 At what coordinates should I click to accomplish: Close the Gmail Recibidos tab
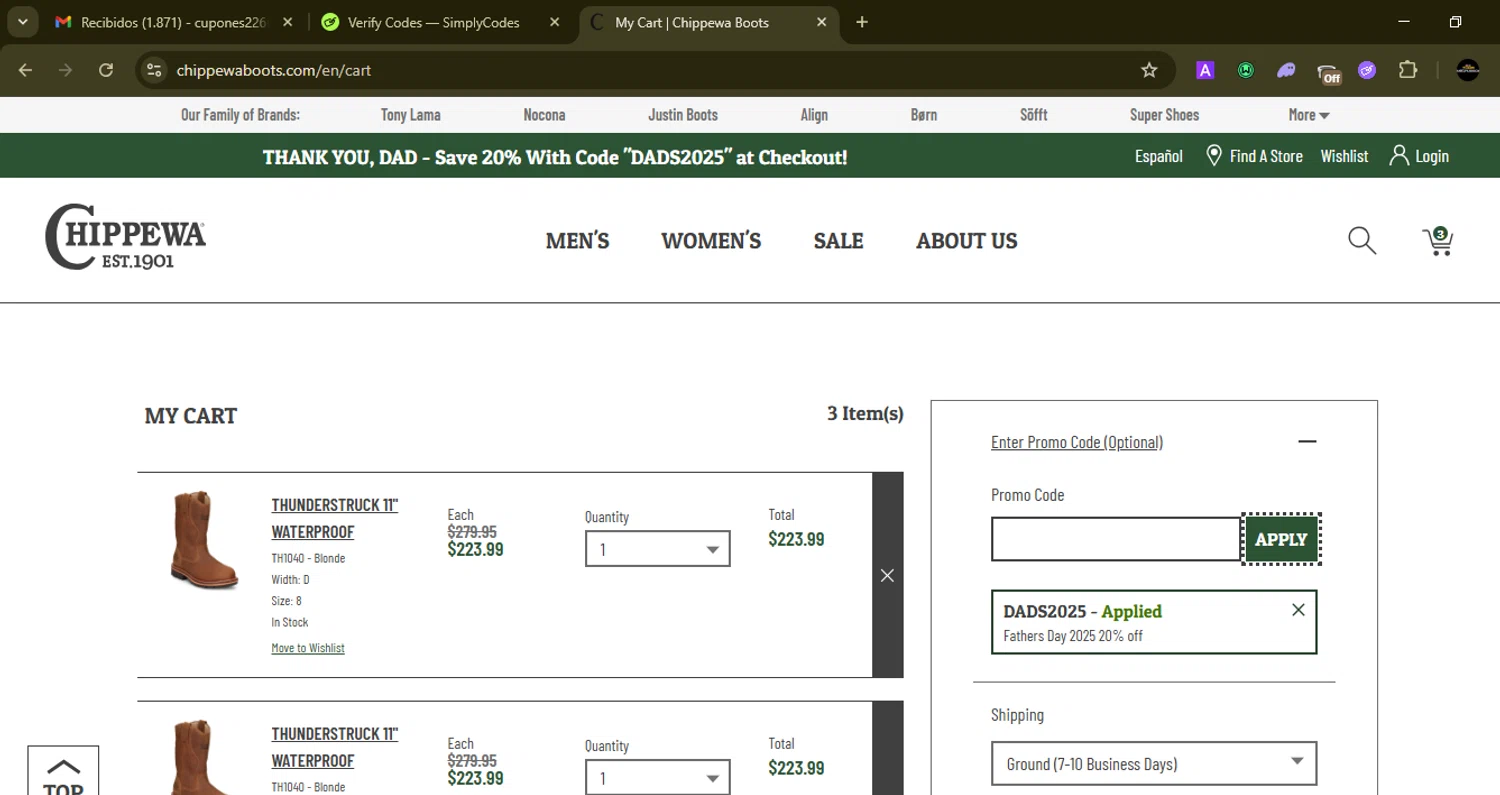(288, 22)
